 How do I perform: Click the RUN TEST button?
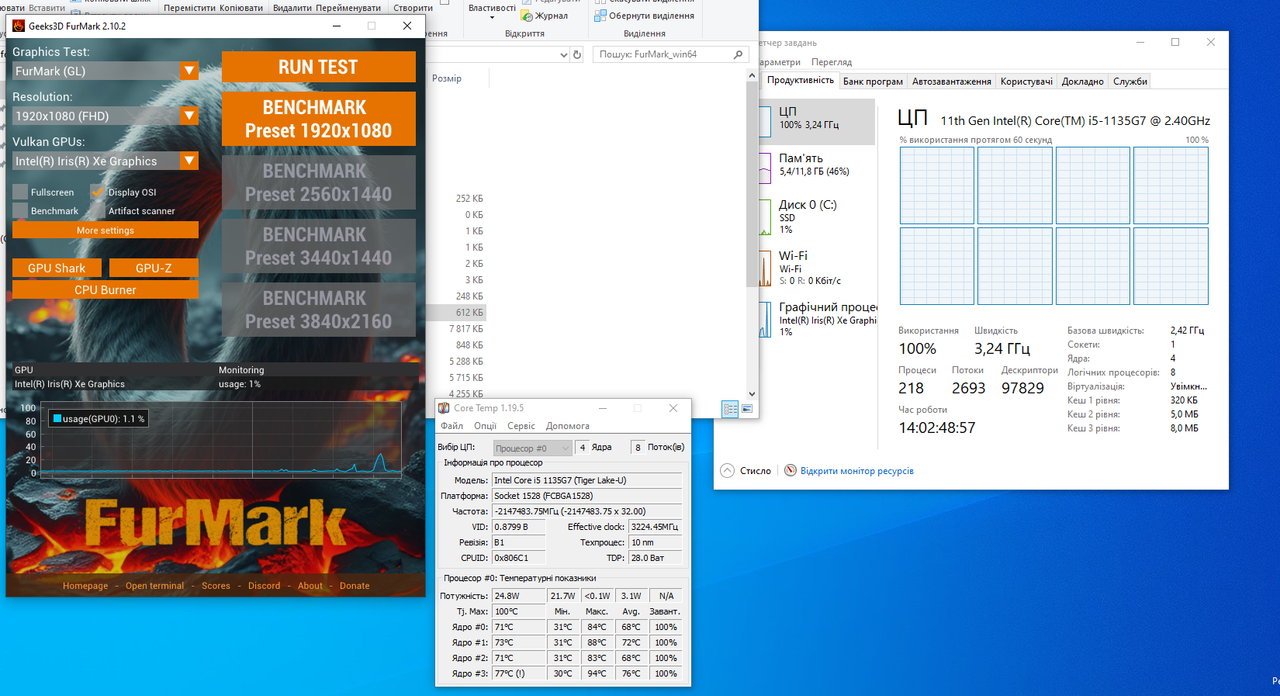tap(318, 67)
